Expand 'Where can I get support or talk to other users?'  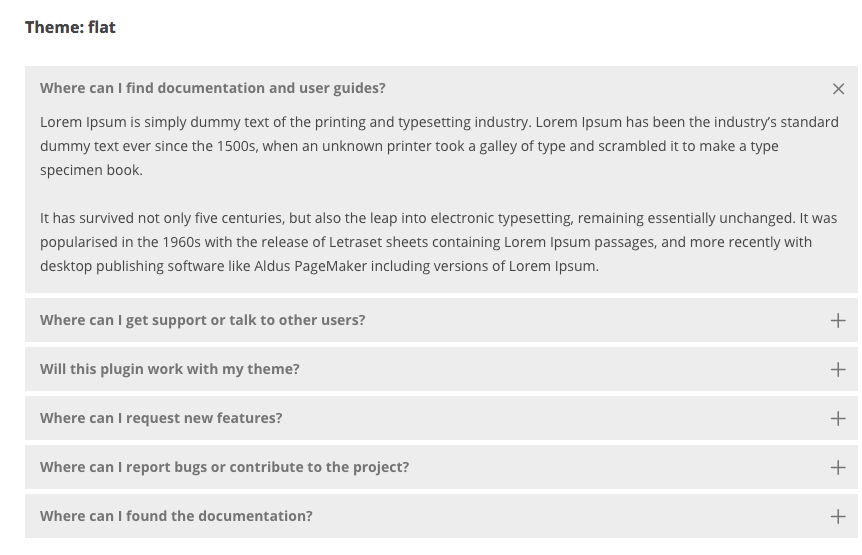202,320
